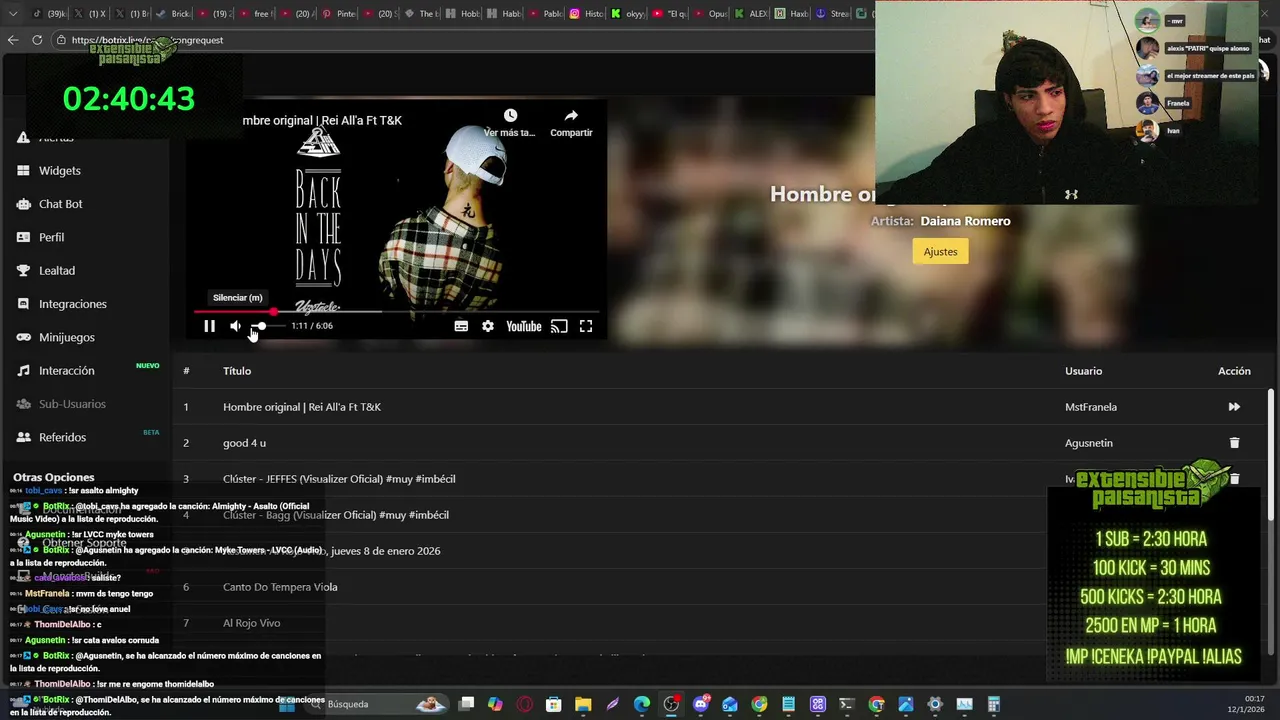Image resolution: width=1280 pixels, height=720 pixels.
Task: Open Perfil in the sidebar
Action: [x=52, y=237]
